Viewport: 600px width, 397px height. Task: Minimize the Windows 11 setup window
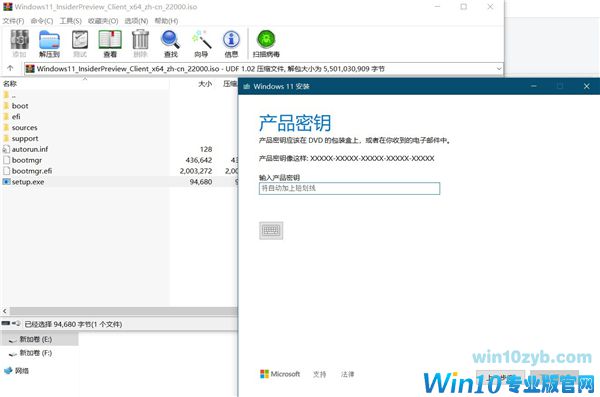533,86
